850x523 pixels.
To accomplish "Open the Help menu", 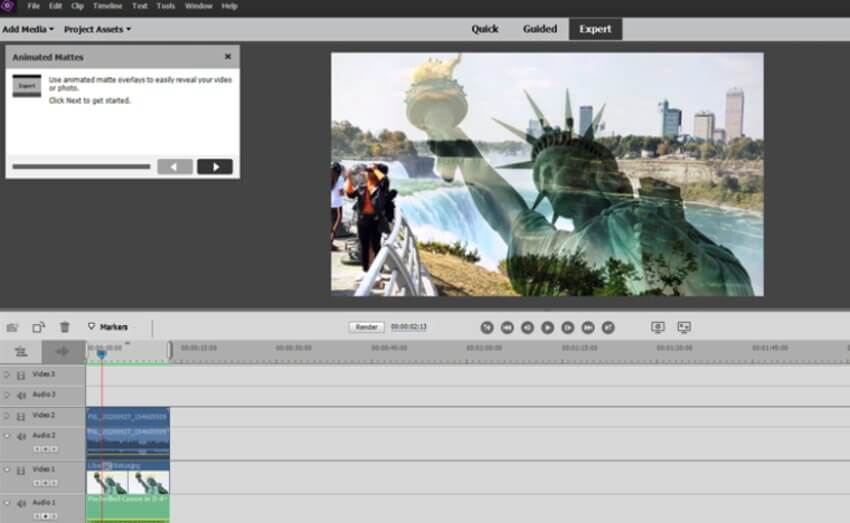I will [x=229, y=6].
